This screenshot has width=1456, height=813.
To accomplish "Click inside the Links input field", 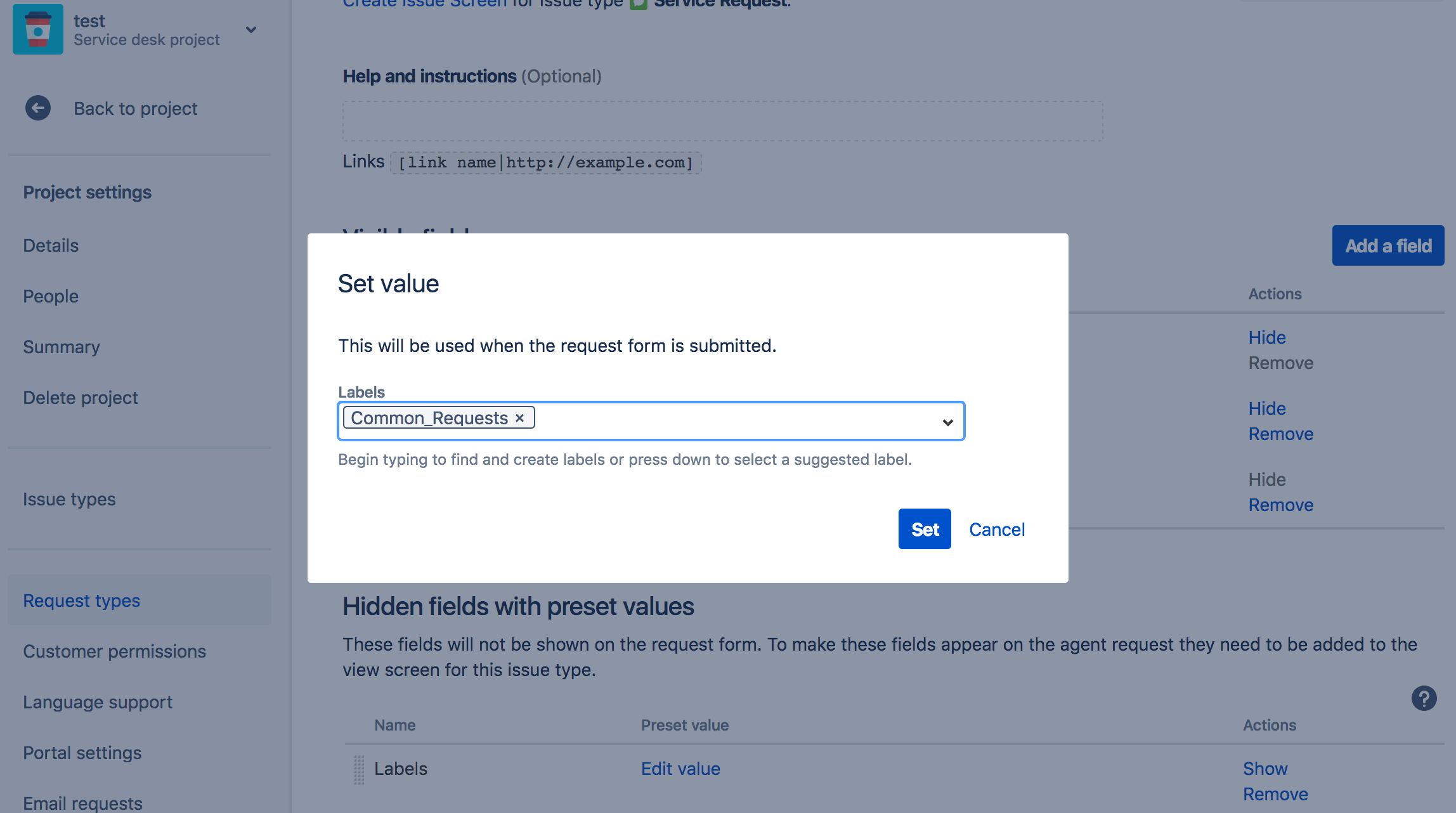I will pos(545,162).
